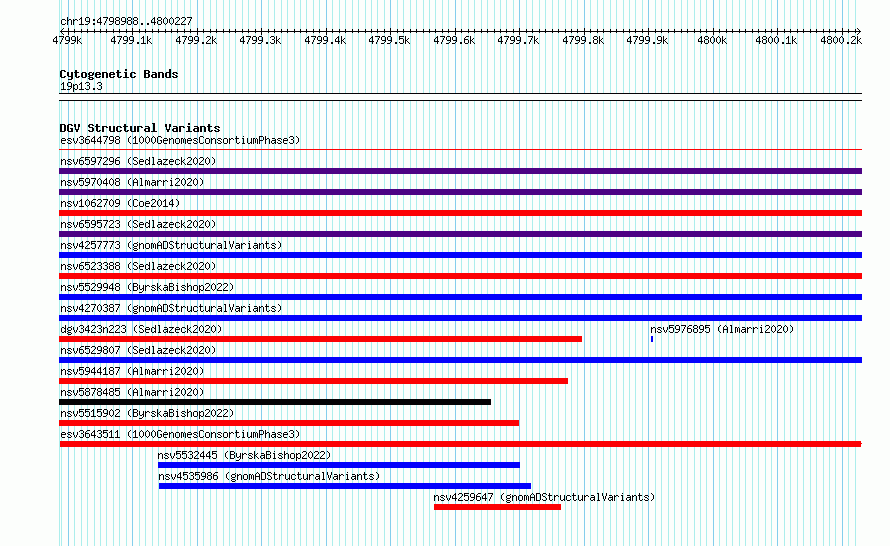
Task: Click the DGV Structural Variants track title
Action: pyautogui.click(x=140, y=128)
